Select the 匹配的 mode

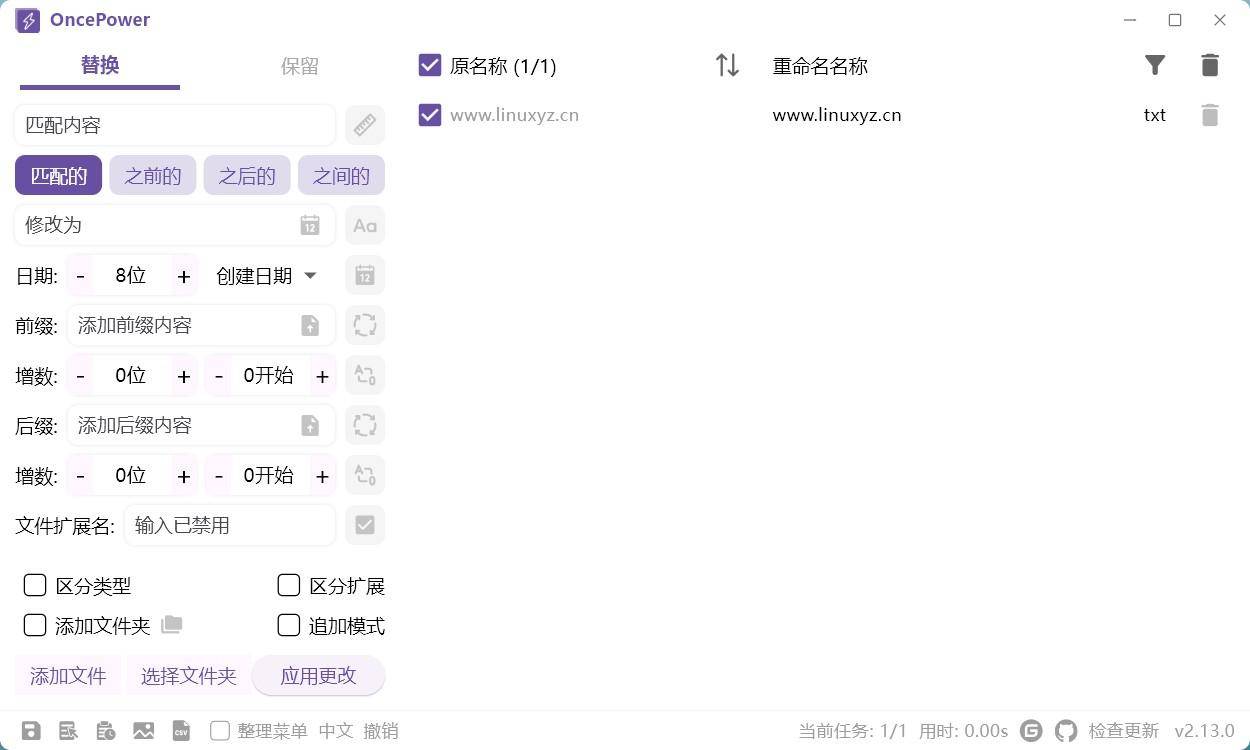pos(58,176)
